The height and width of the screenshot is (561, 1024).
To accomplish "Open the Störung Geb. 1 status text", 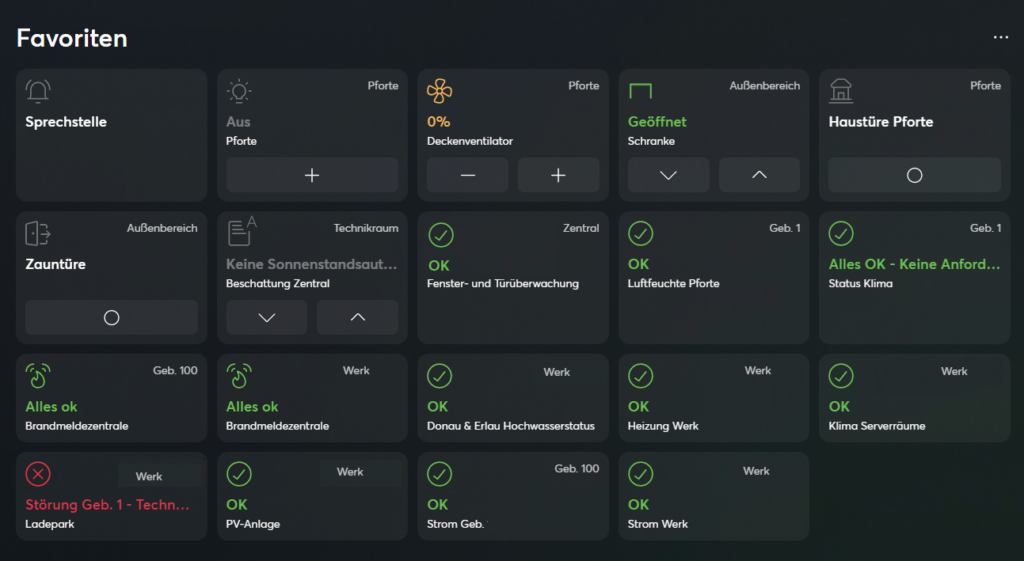I will (107, 504).
